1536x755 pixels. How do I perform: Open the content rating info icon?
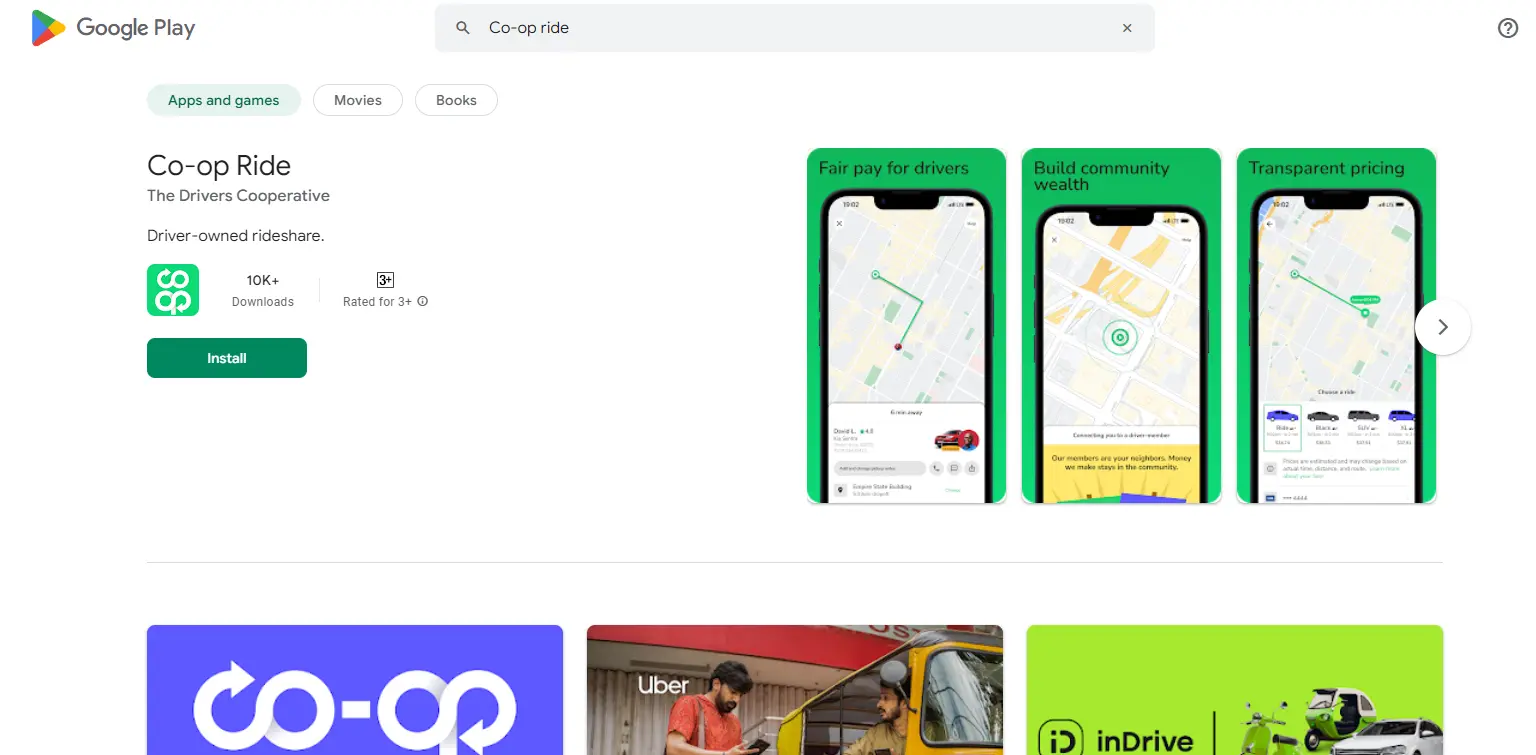tap(422, 301)
